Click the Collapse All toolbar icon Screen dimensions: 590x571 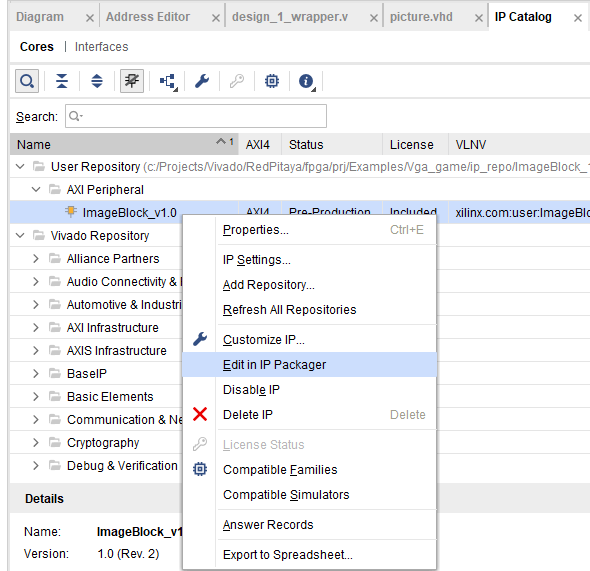pyautogui.click(x=62, y=81)
